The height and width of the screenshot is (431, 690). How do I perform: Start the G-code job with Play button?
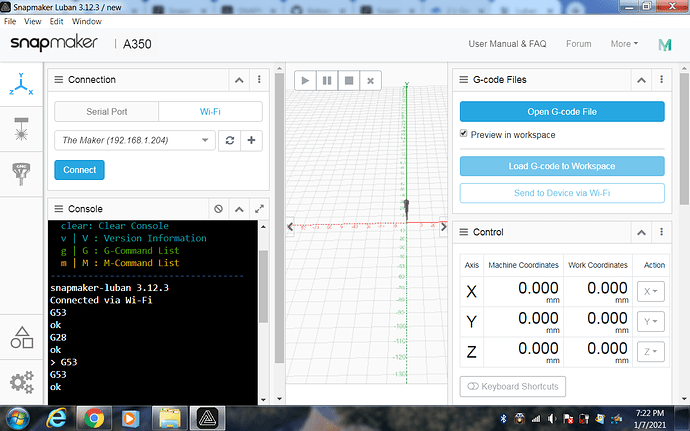(305, 81)
